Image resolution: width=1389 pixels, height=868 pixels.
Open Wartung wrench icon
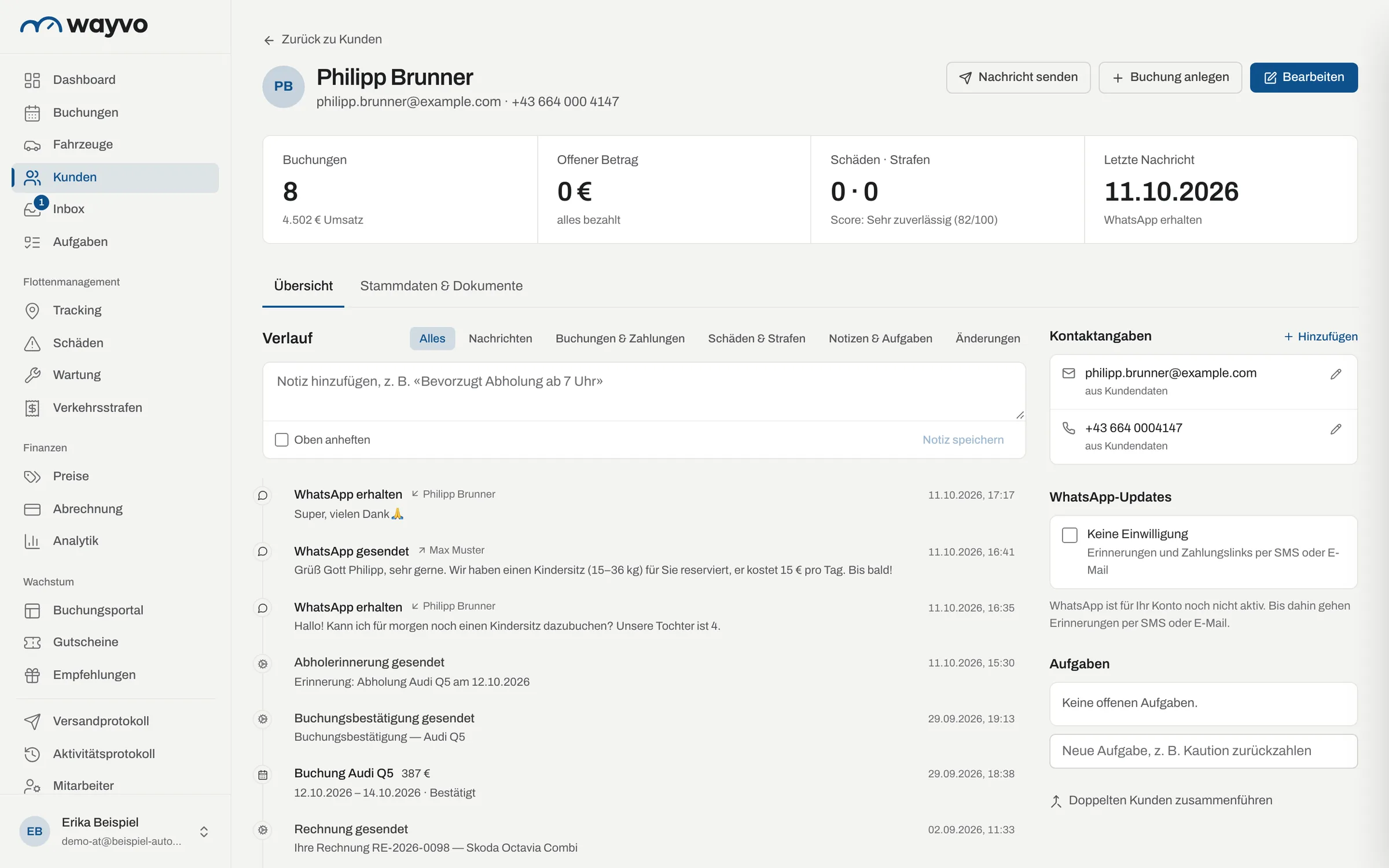point(32,375)
